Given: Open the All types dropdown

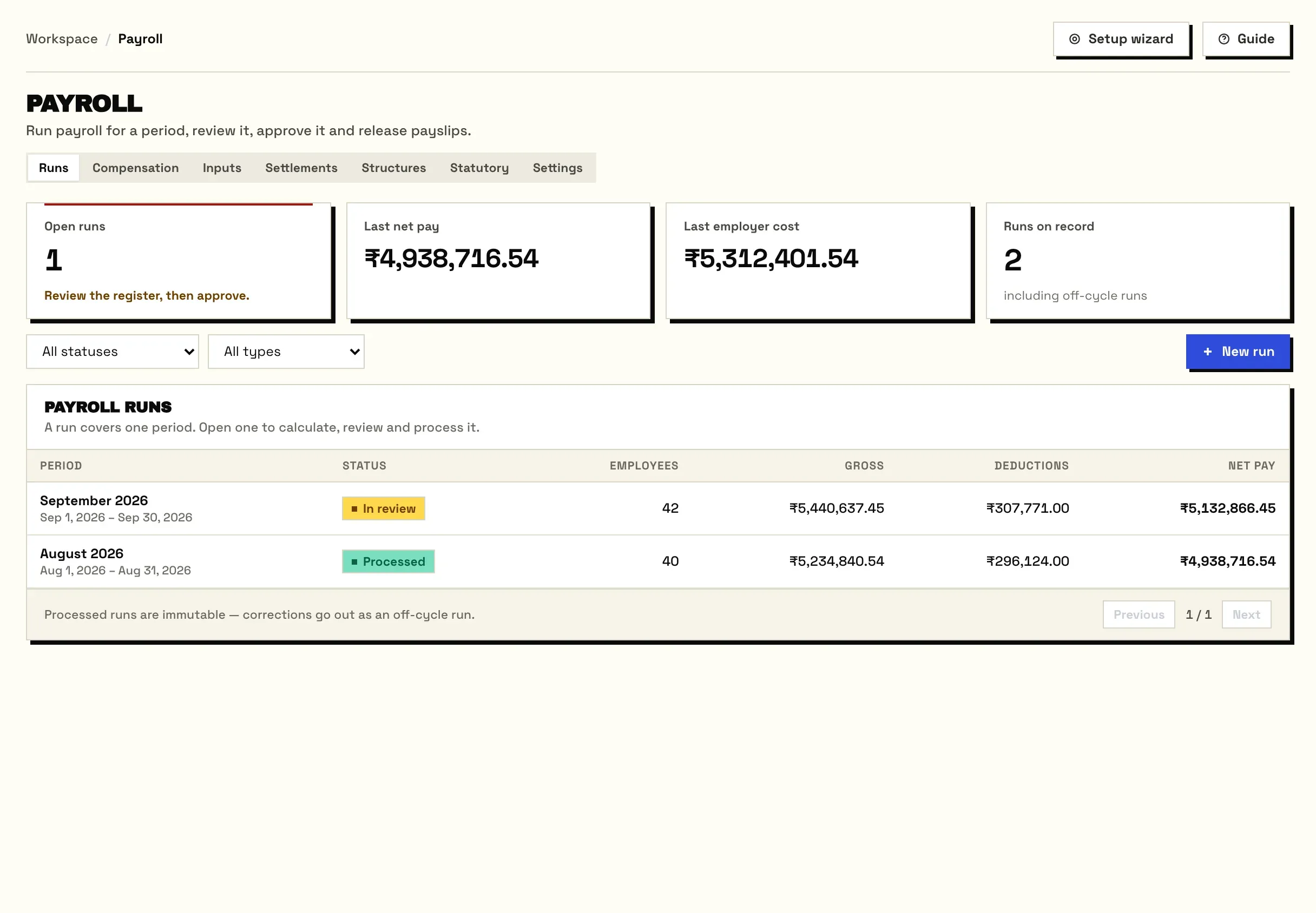Looking at the screenshot, I should [286, 352].
